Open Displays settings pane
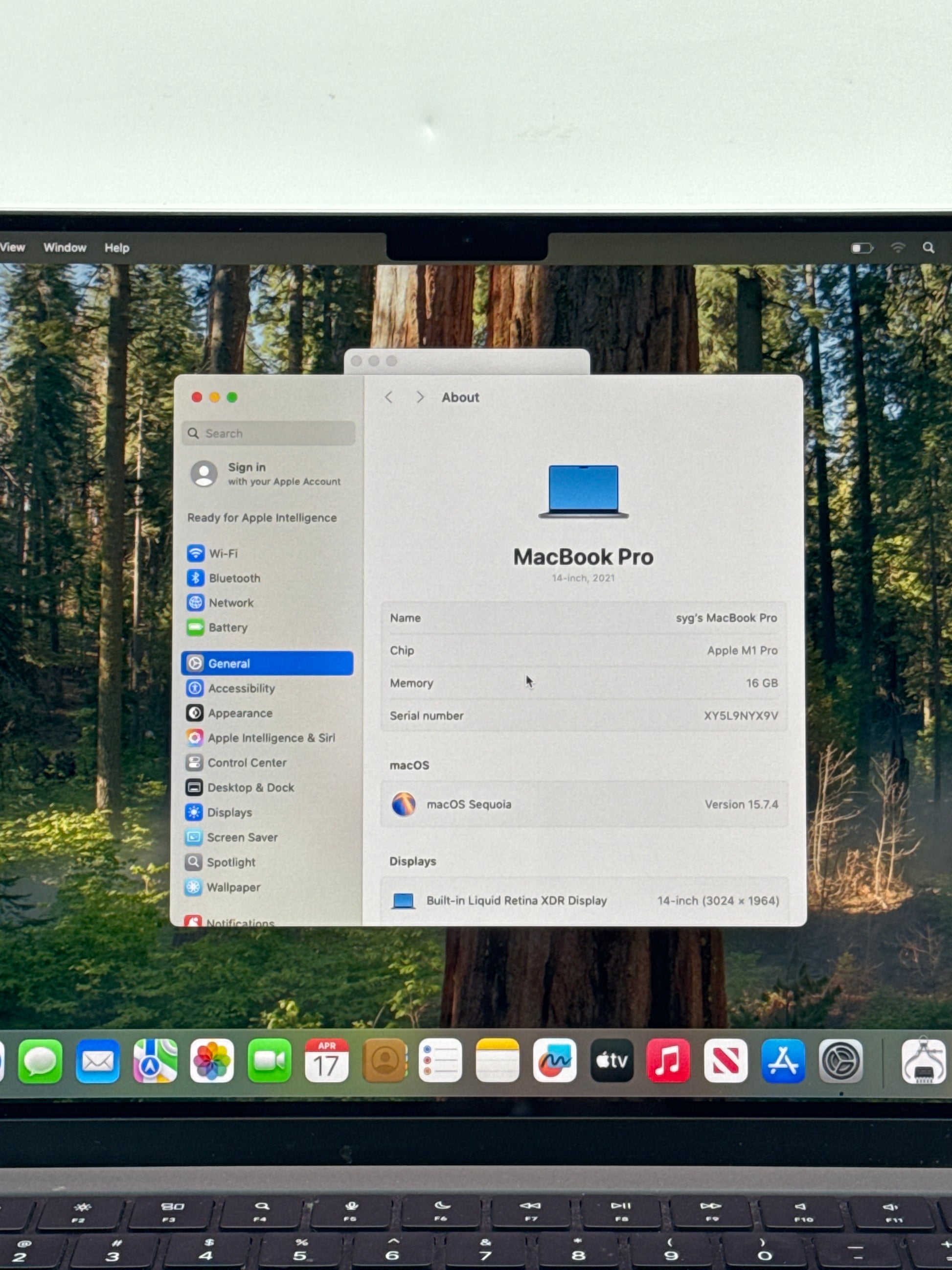The height and width of the screenshot is (1270, 952). click(x=229, y=812)
